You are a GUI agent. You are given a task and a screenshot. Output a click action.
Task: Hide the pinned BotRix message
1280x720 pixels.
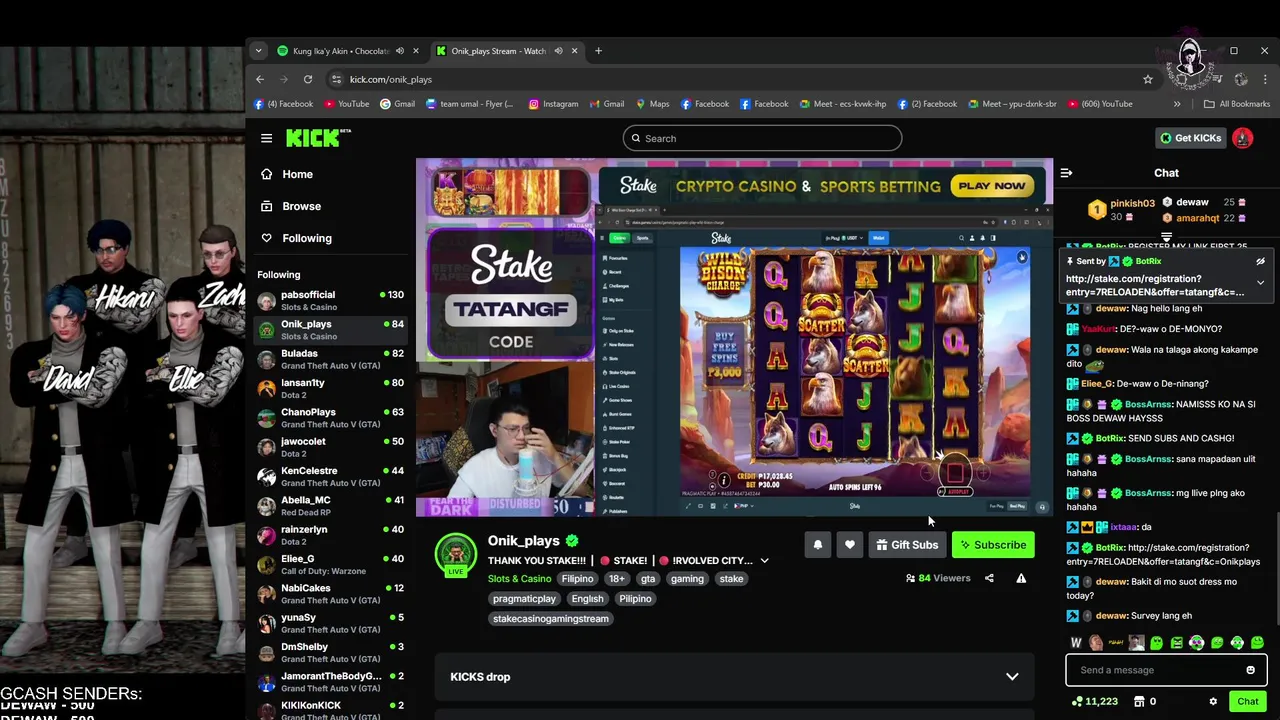[x=1260, y=261]
